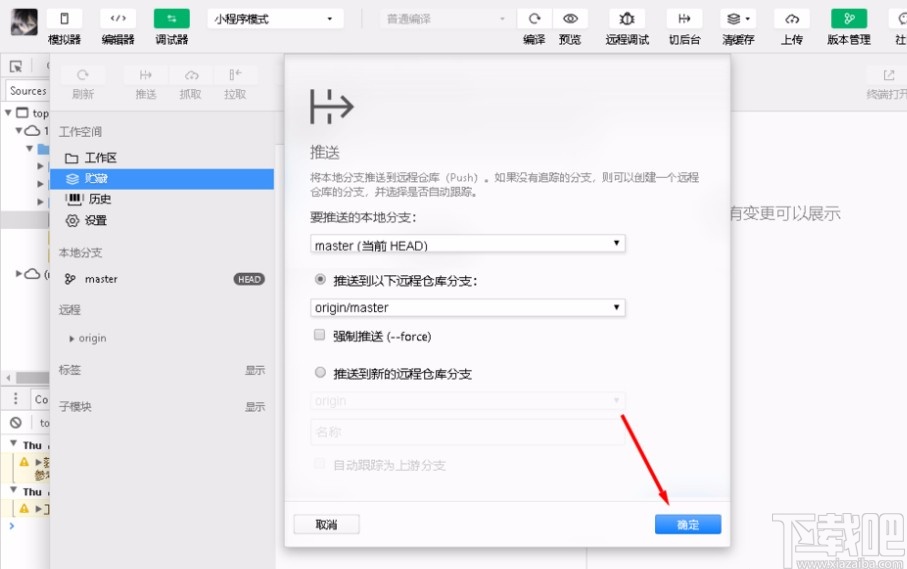Open the 小程序模式 mode dropdown
Viewport: 907px width, 569px height.
tap(275, 19)
